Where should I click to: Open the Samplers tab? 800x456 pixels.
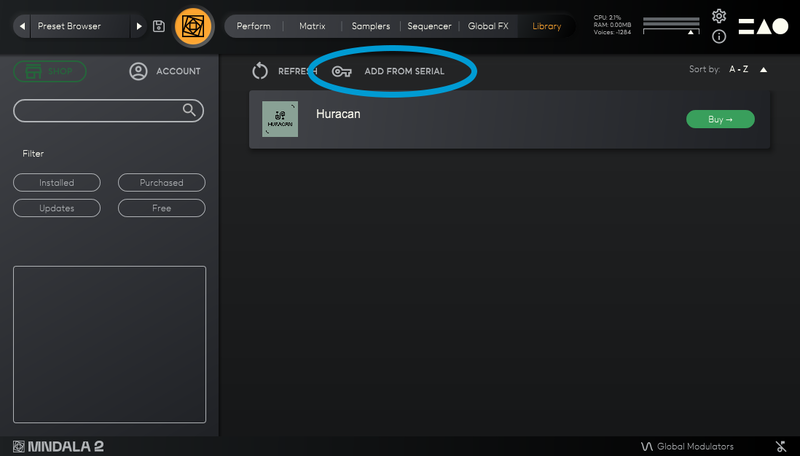(371, 26)
